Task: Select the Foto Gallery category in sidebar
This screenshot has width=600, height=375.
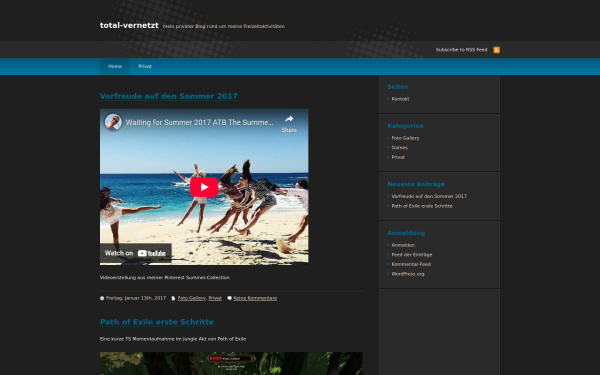Action: [x=405, y=138]
